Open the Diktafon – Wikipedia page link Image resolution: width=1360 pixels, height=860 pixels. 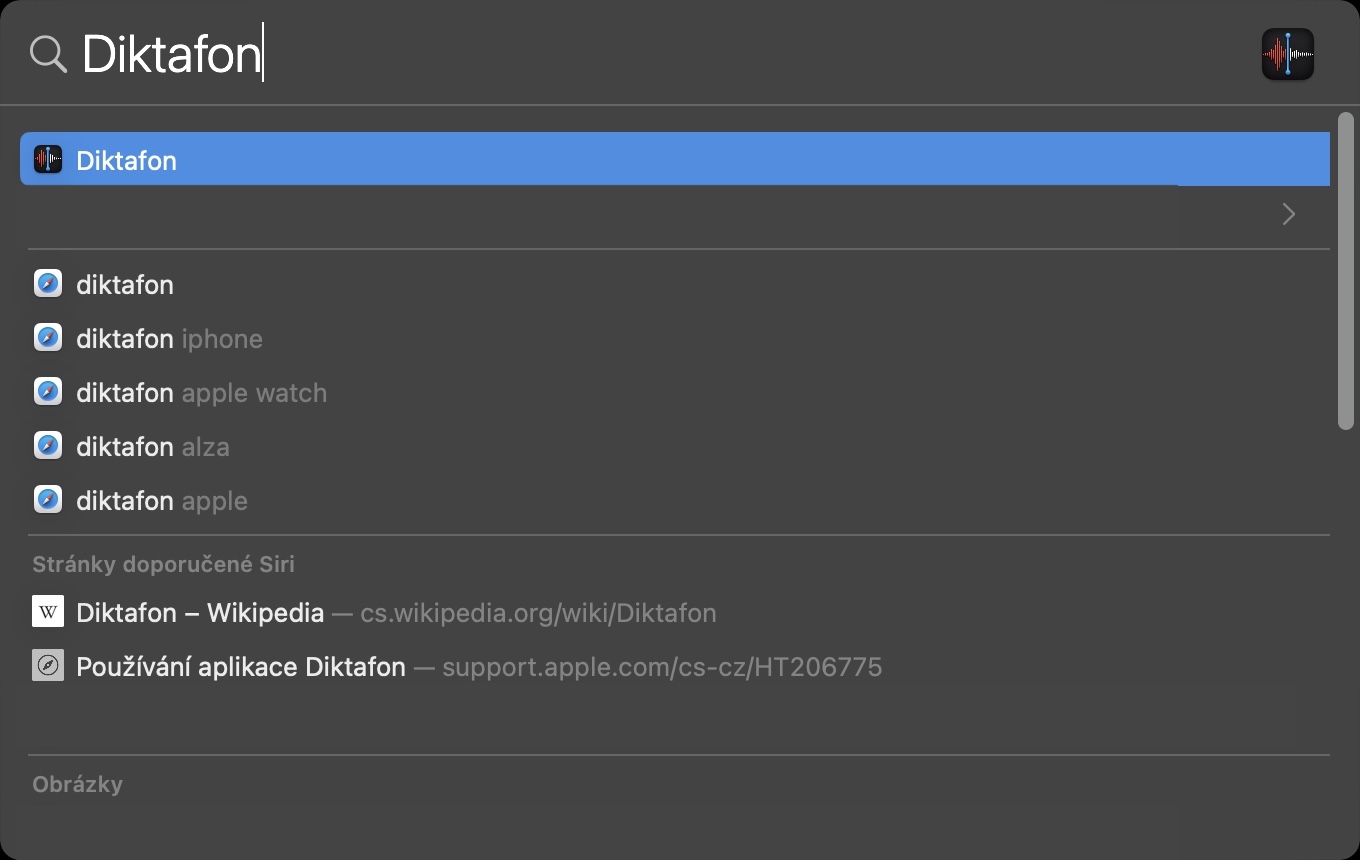(x=200, y=613)
